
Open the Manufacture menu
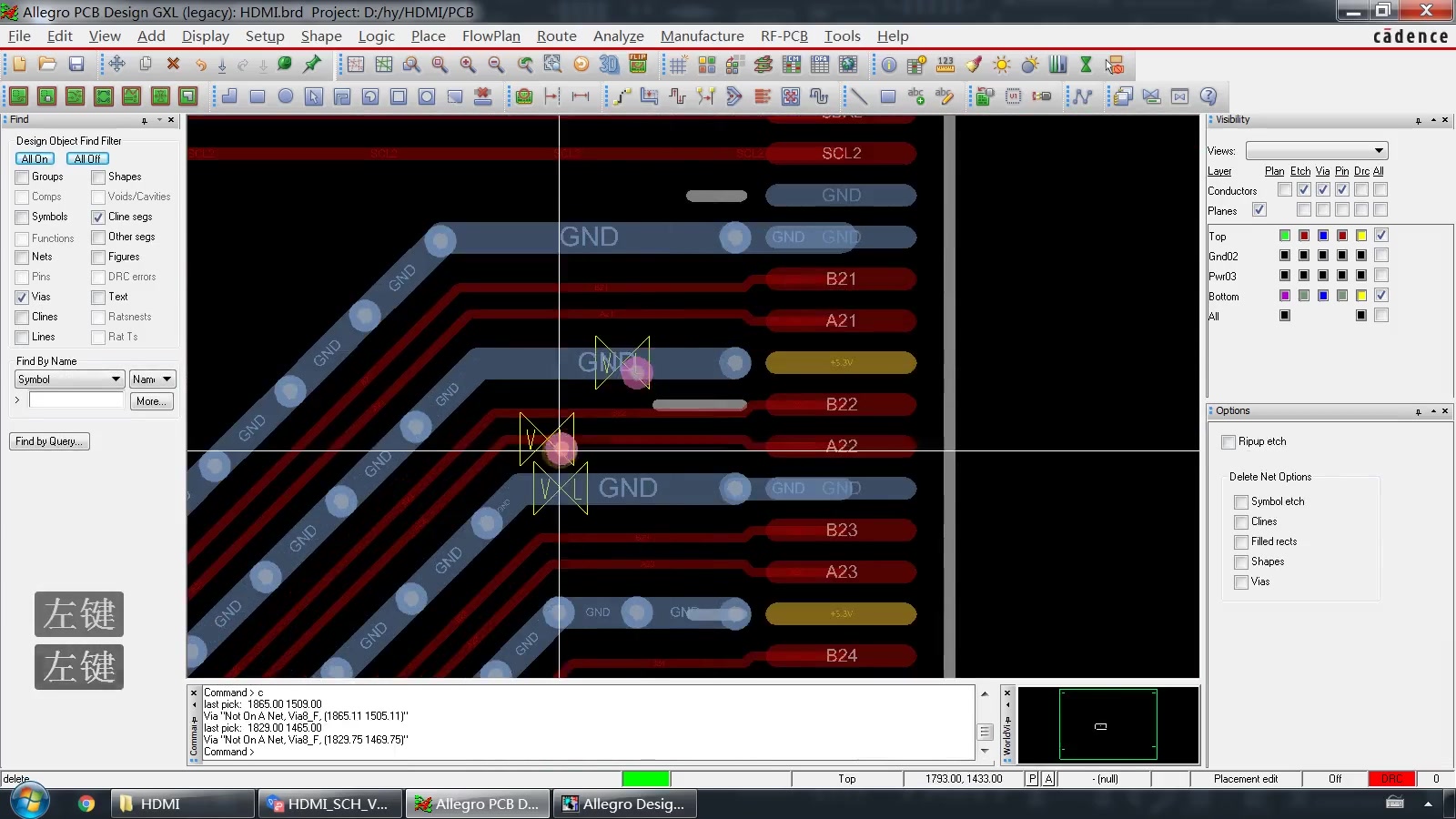coord(703,35)
